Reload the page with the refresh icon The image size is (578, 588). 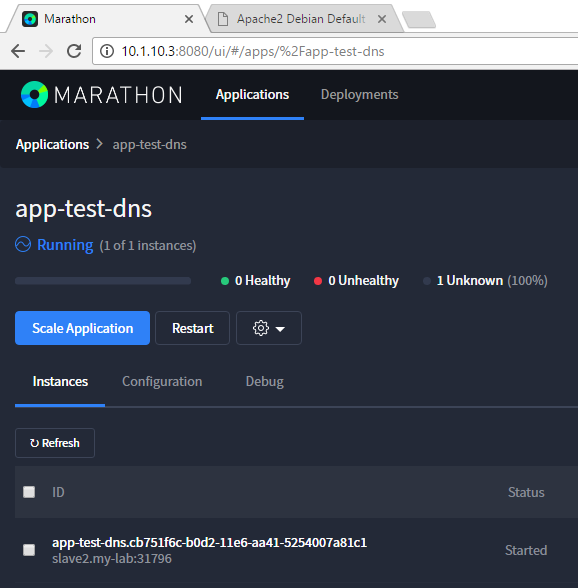[x=74, y=51]
